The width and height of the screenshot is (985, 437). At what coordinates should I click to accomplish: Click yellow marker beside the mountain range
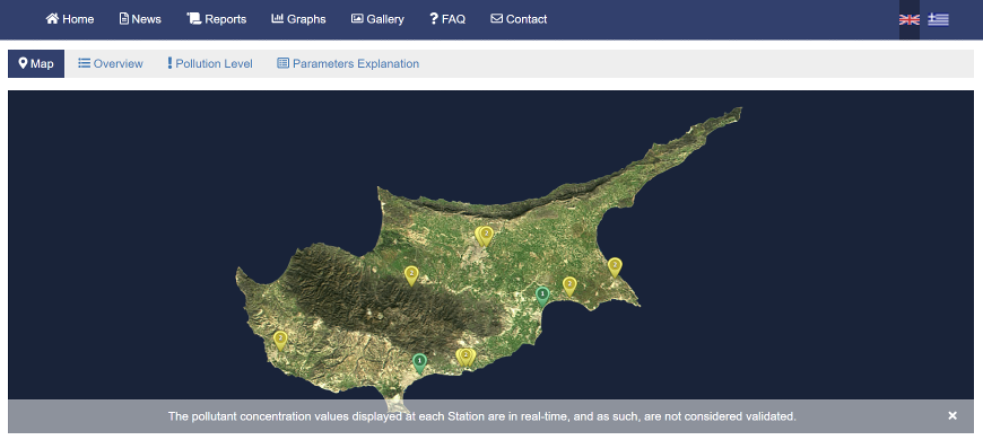tap(411, 274)
